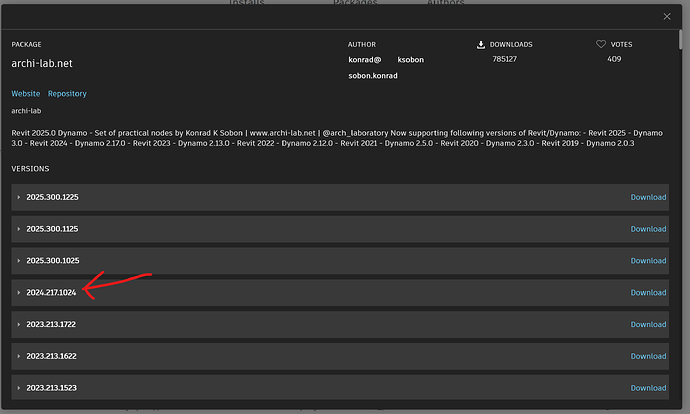Image resolution: width=690 pixels, height=414 pixels.
Task: Click the vote count 409
Action: [614, 59]
